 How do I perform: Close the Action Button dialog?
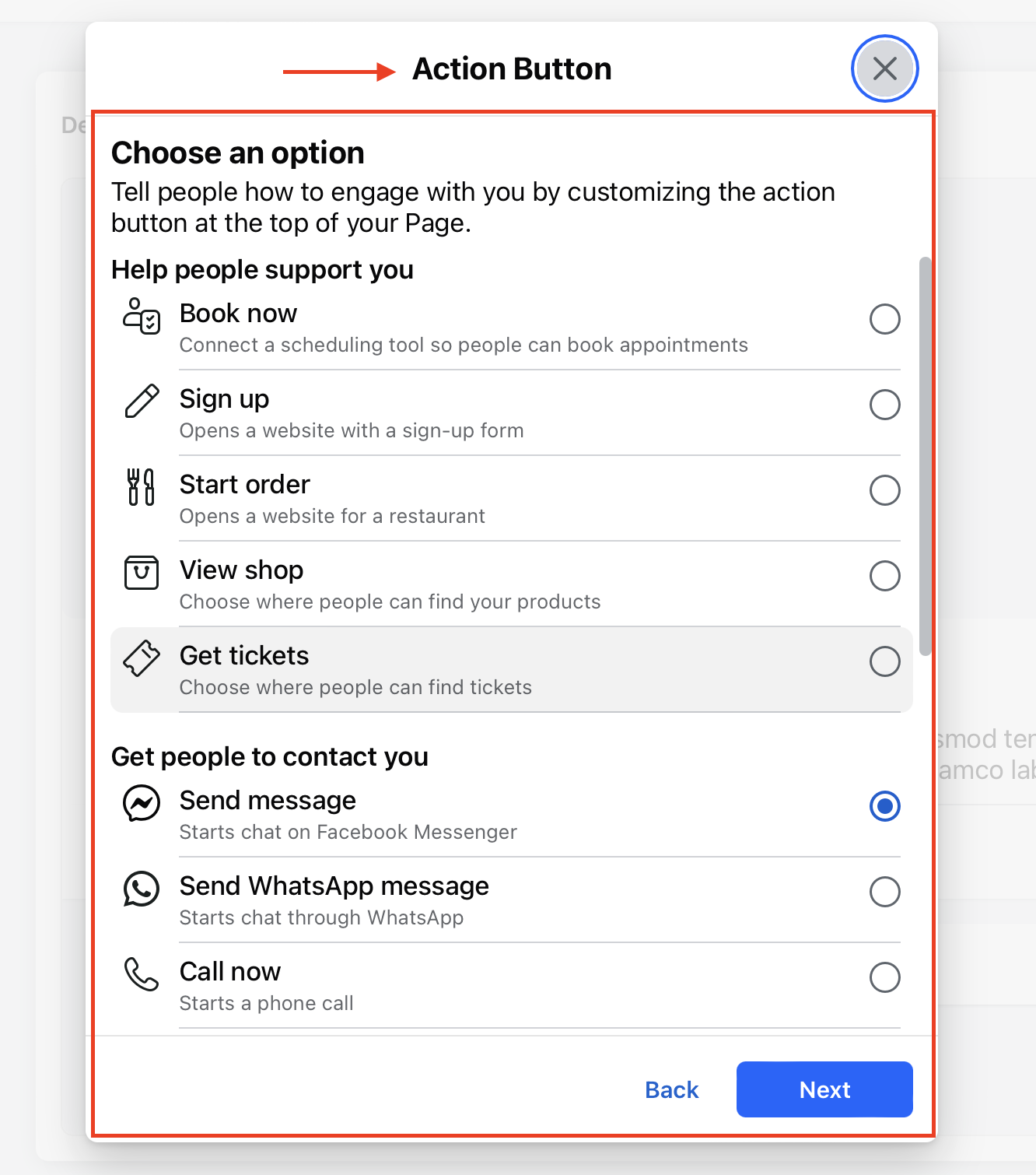(885, 68)
